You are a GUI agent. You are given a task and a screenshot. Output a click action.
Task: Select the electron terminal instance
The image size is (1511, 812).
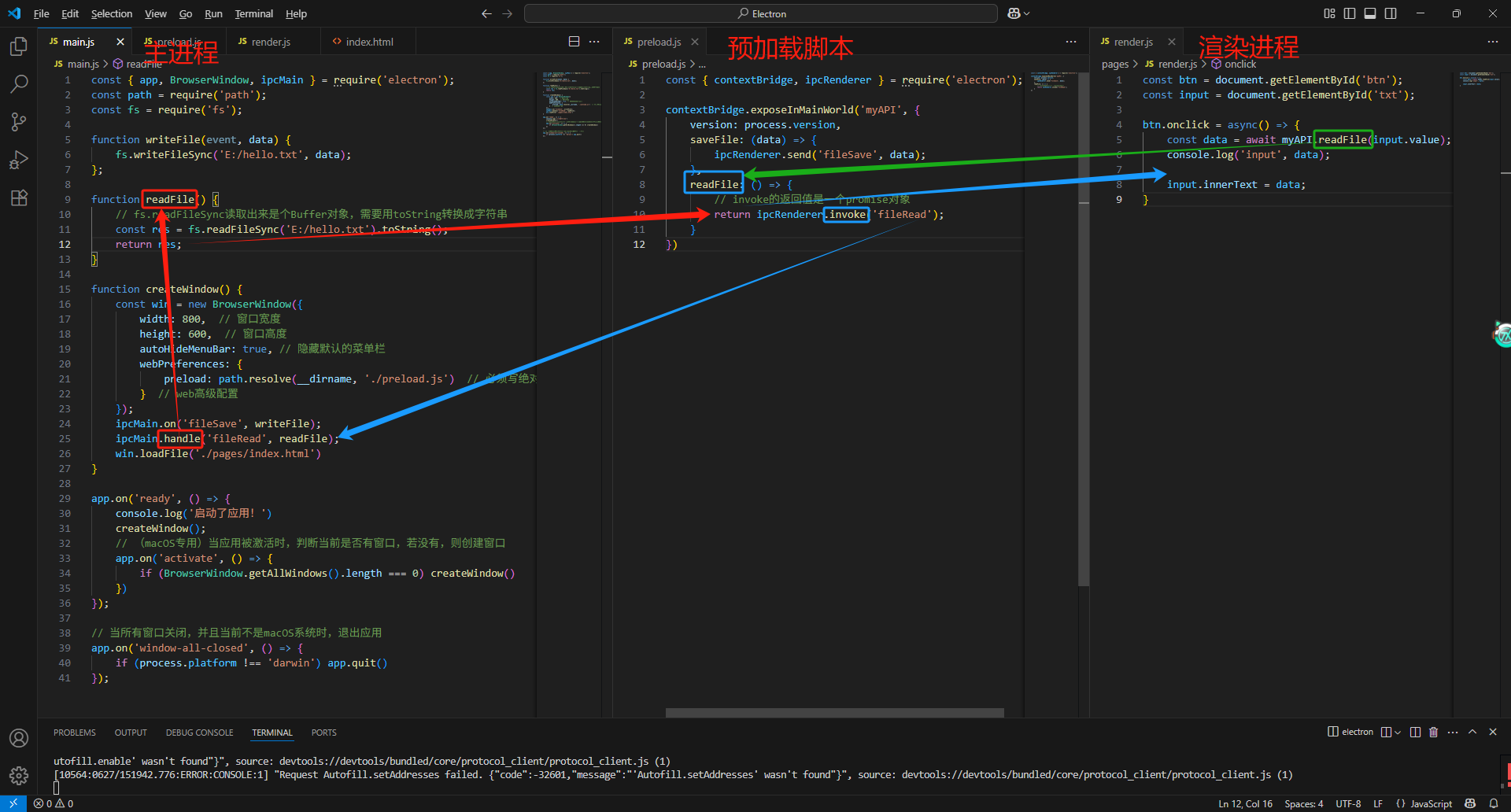pyautogui.click(x=1350, y=732)
